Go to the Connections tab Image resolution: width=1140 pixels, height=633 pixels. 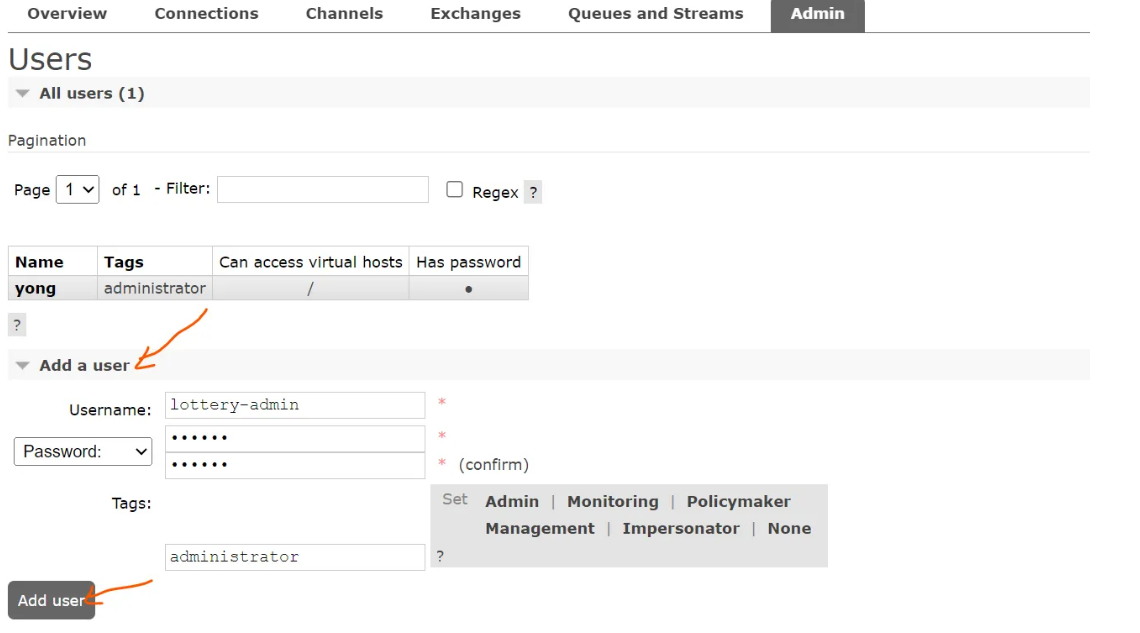(206, 14)
